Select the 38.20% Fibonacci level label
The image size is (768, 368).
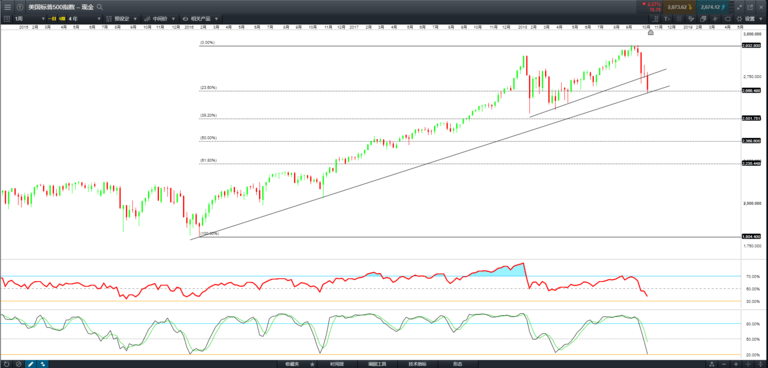(208, 116)
